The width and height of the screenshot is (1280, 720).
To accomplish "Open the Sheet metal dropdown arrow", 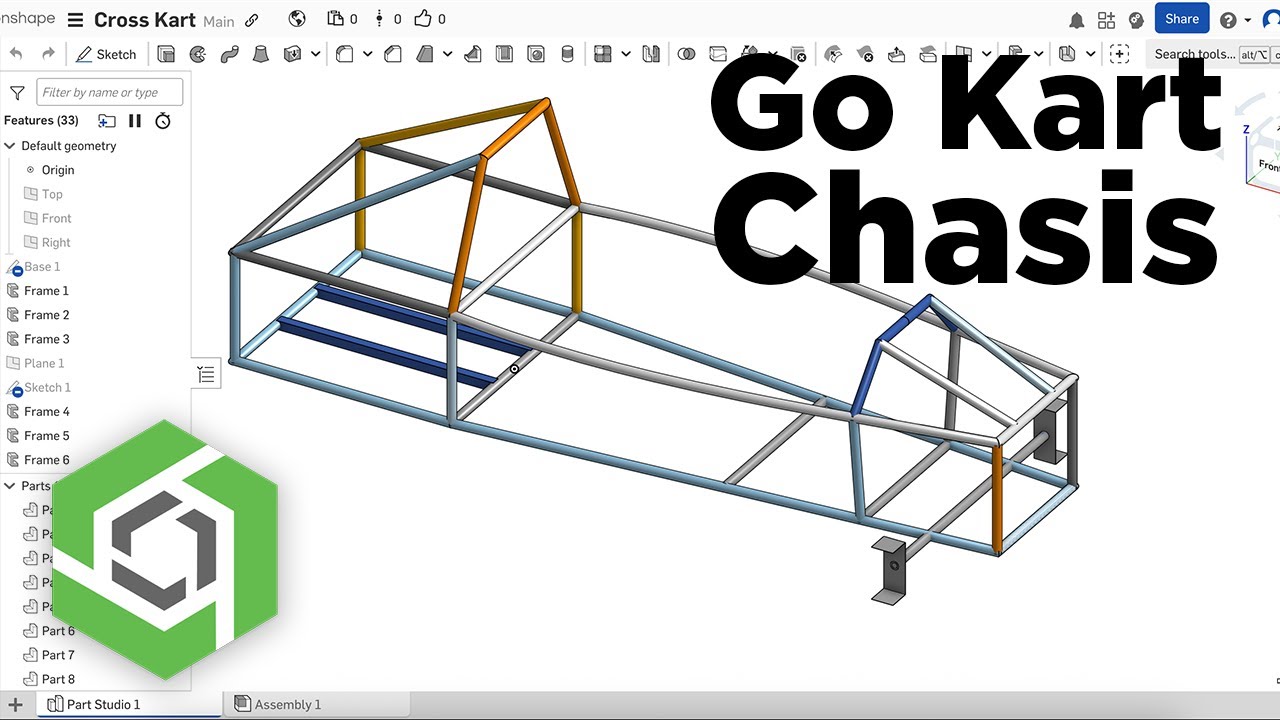I will point(1090,54).
